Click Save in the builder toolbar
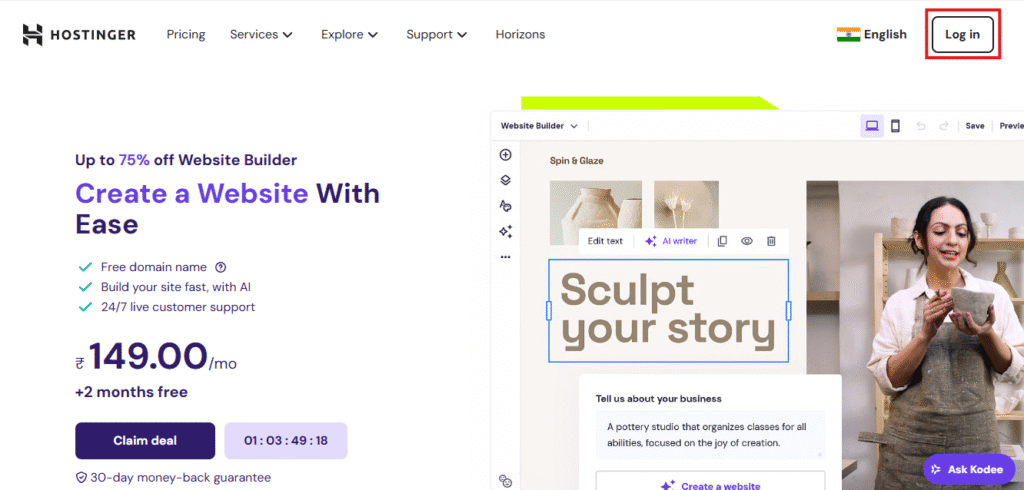 click(975, 126)
